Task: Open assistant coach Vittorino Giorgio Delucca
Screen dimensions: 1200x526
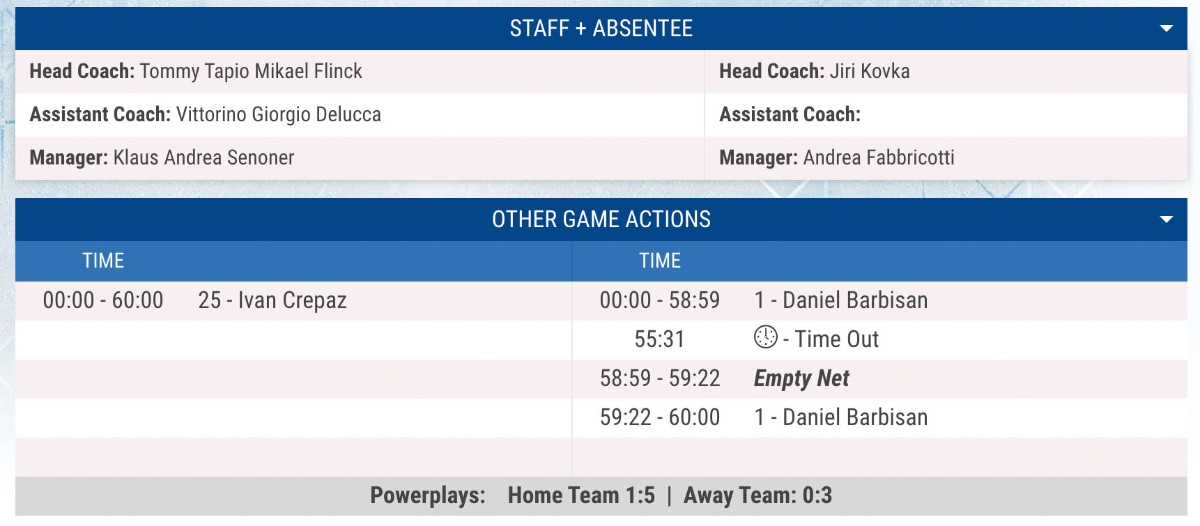Action: click(x=278, y=115)
